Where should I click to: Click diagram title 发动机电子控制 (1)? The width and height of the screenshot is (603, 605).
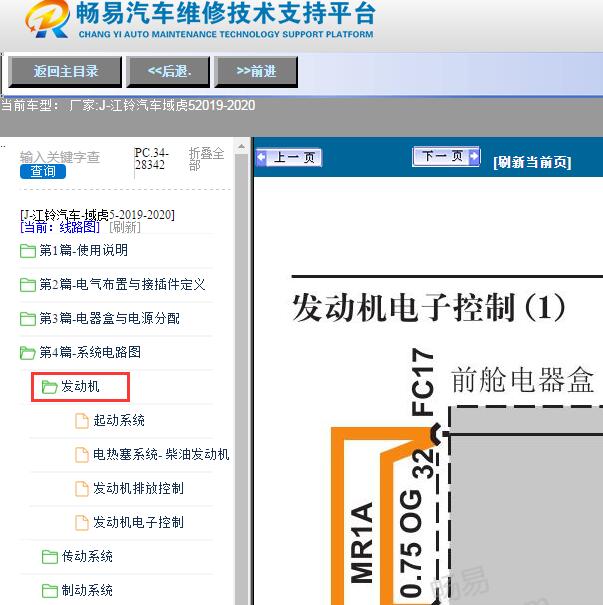point(428,308)
